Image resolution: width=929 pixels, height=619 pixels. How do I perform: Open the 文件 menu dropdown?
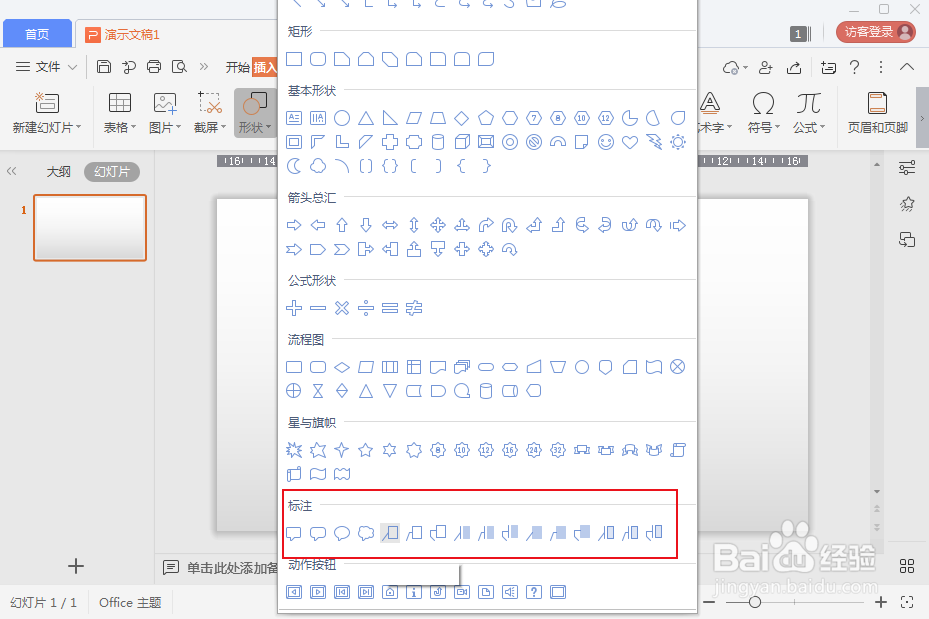click(x=46, y=66)
